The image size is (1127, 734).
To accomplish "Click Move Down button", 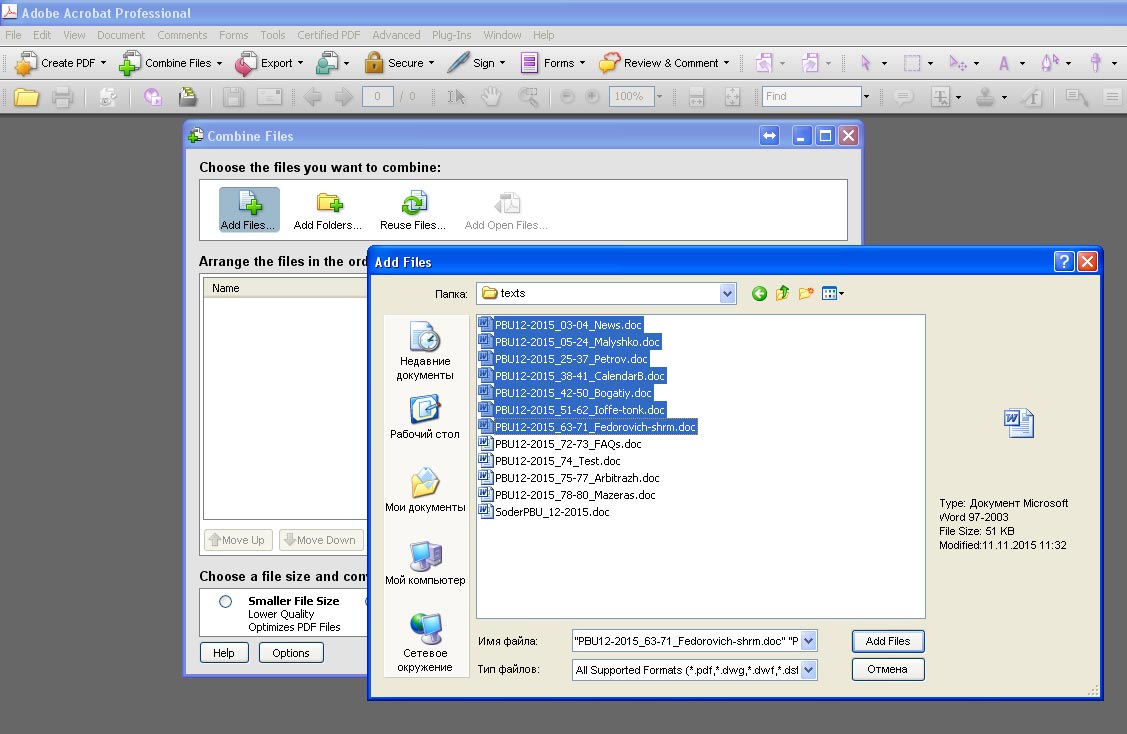I will (321, 540).
